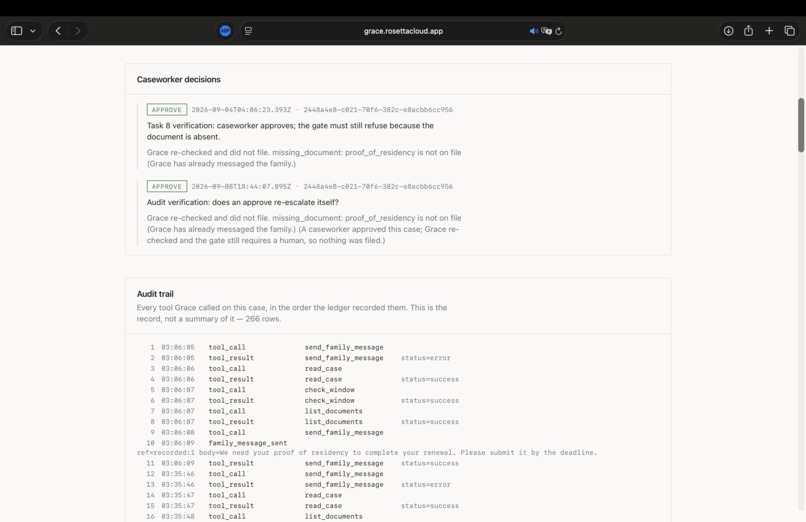Click the 'Audit trail' heading

(x=155, y=294)
